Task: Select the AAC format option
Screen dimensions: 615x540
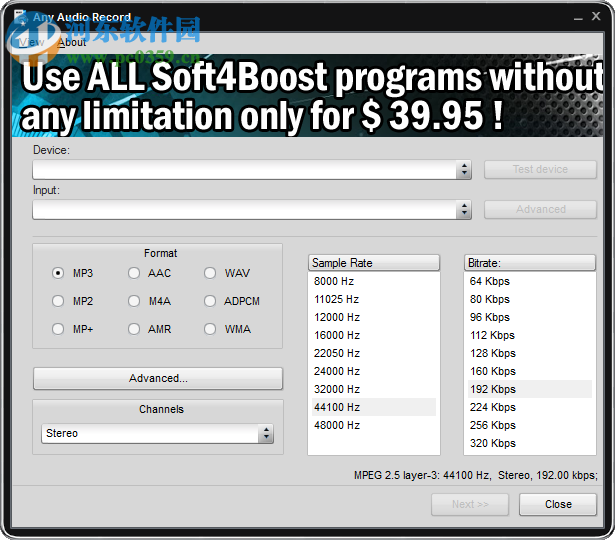Action: point(134,273)
